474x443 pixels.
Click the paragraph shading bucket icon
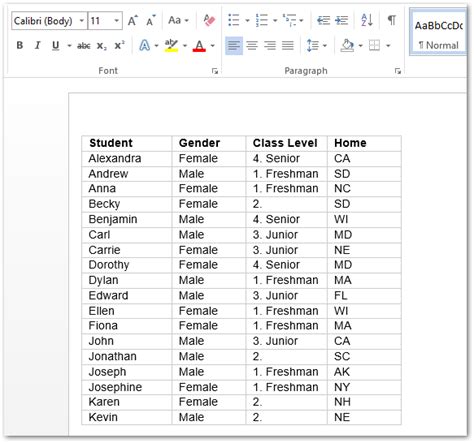(347, 45)
